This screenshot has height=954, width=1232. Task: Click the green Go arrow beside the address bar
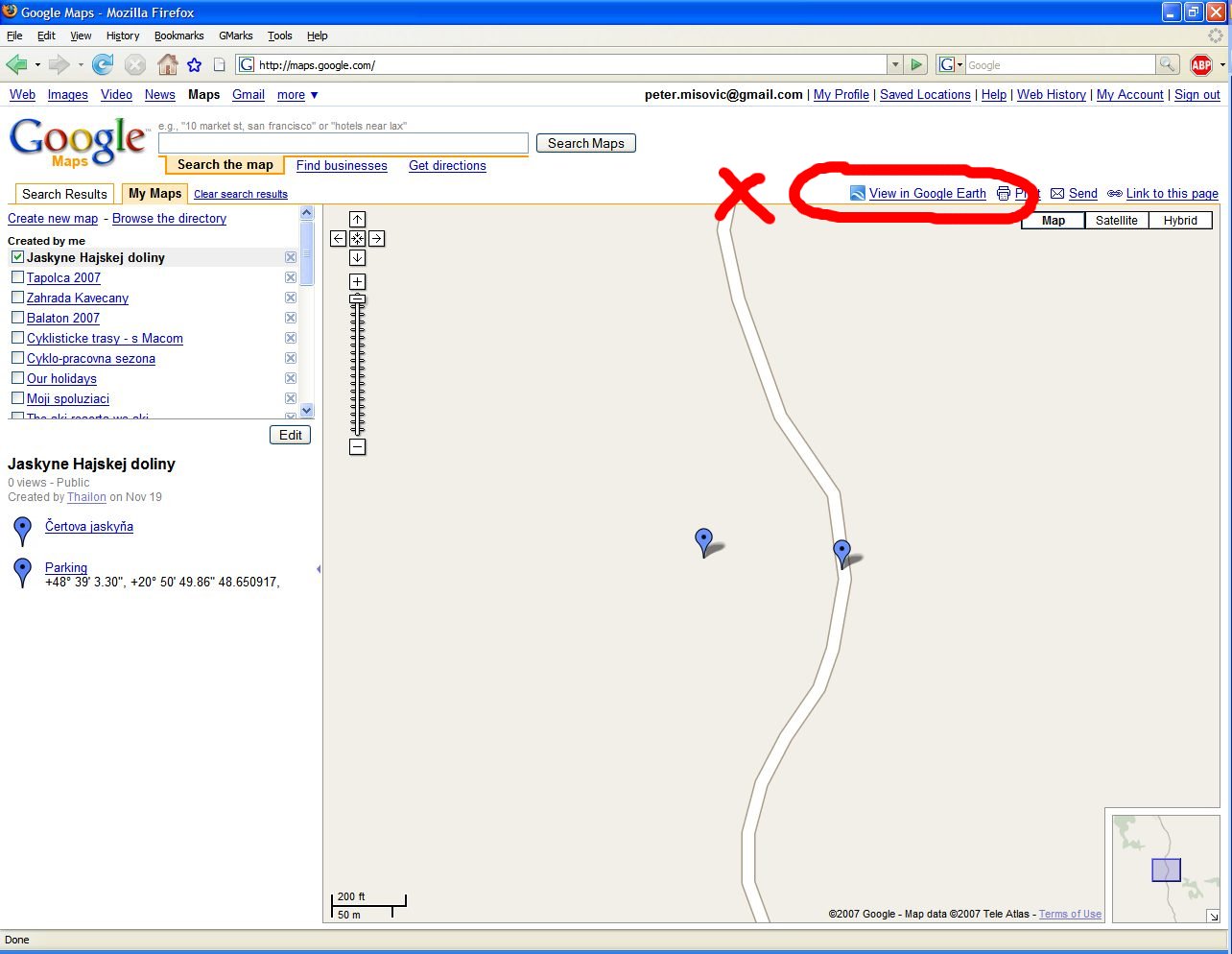point(916,64)
